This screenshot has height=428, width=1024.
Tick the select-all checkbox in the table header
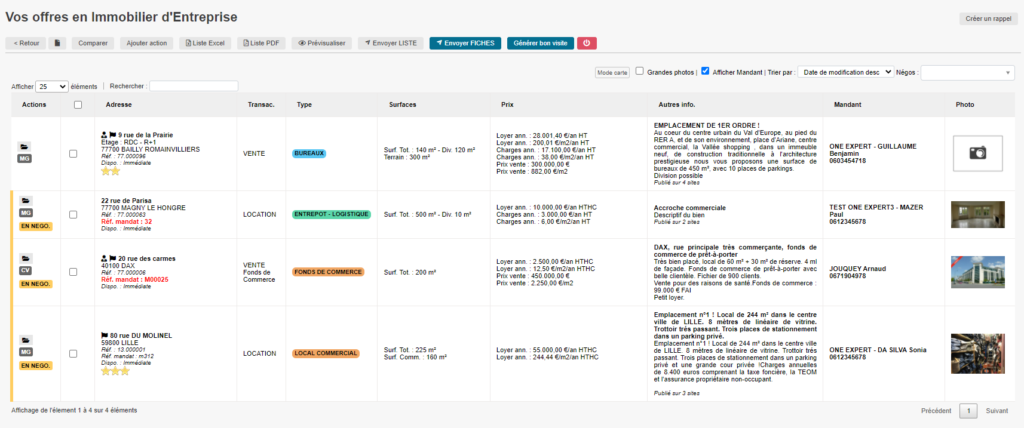(78, 104)
